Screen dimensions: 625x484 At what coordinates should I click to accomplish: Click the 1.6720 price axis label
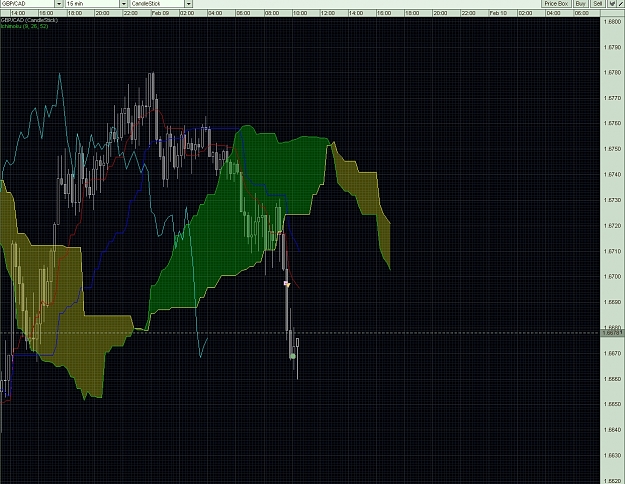coord(613,226)
